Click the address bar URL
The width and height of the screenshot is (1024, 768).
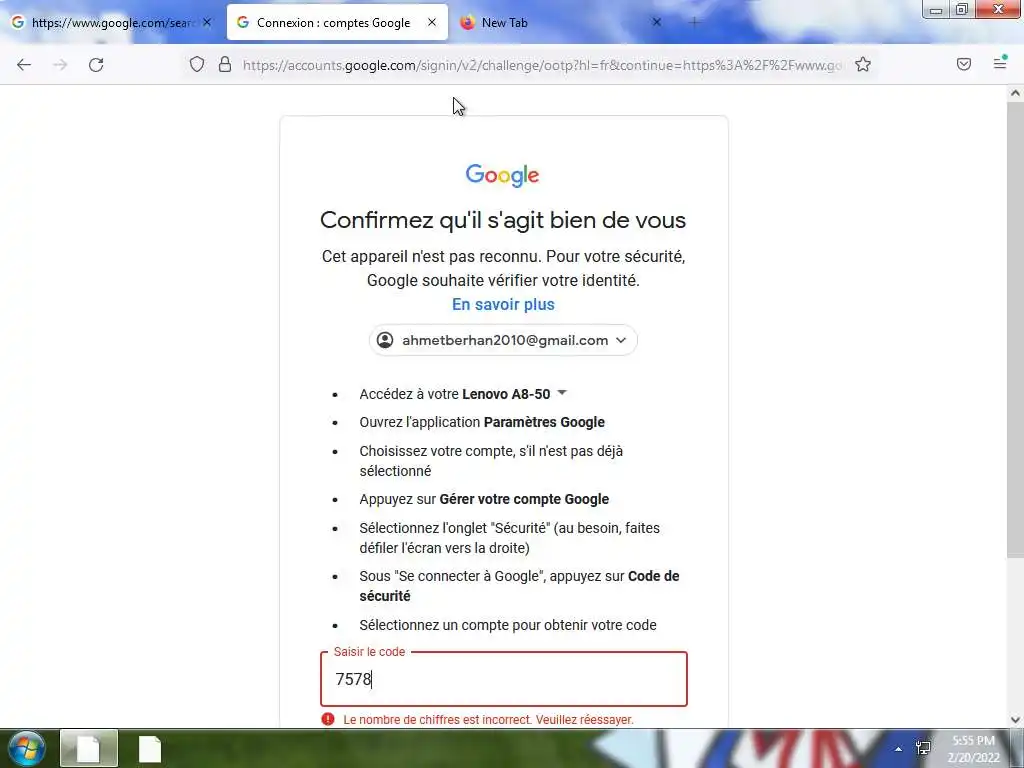[542, 65]
